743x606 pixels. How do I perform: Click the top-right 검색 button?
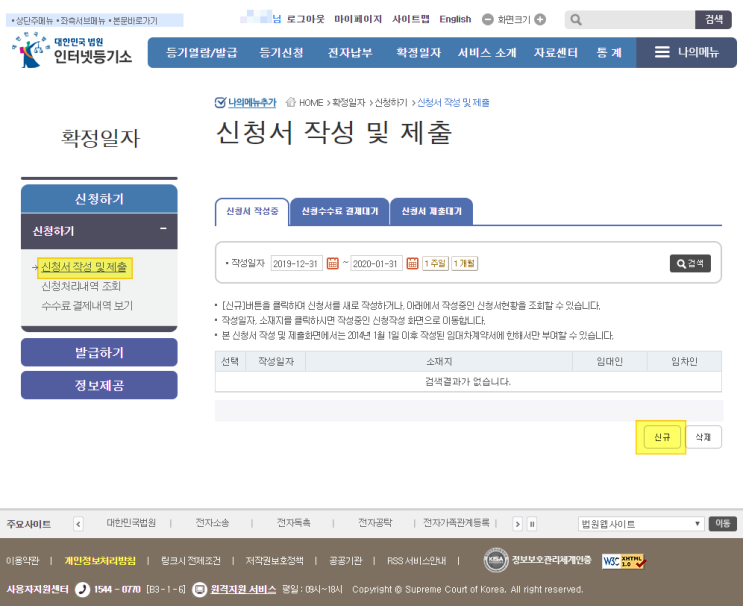[x=713, y=19]
